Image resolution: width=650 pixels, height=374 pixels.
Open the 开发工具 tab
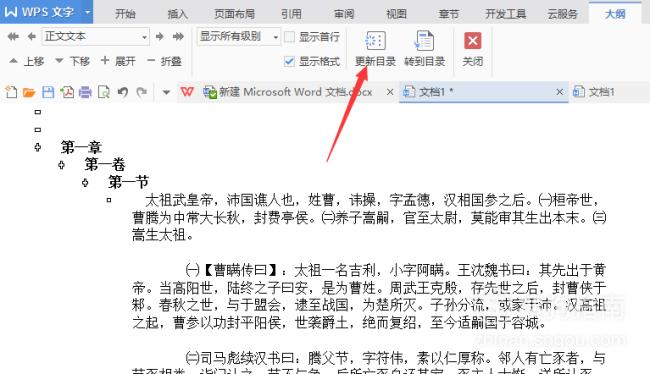coord(505,14)
